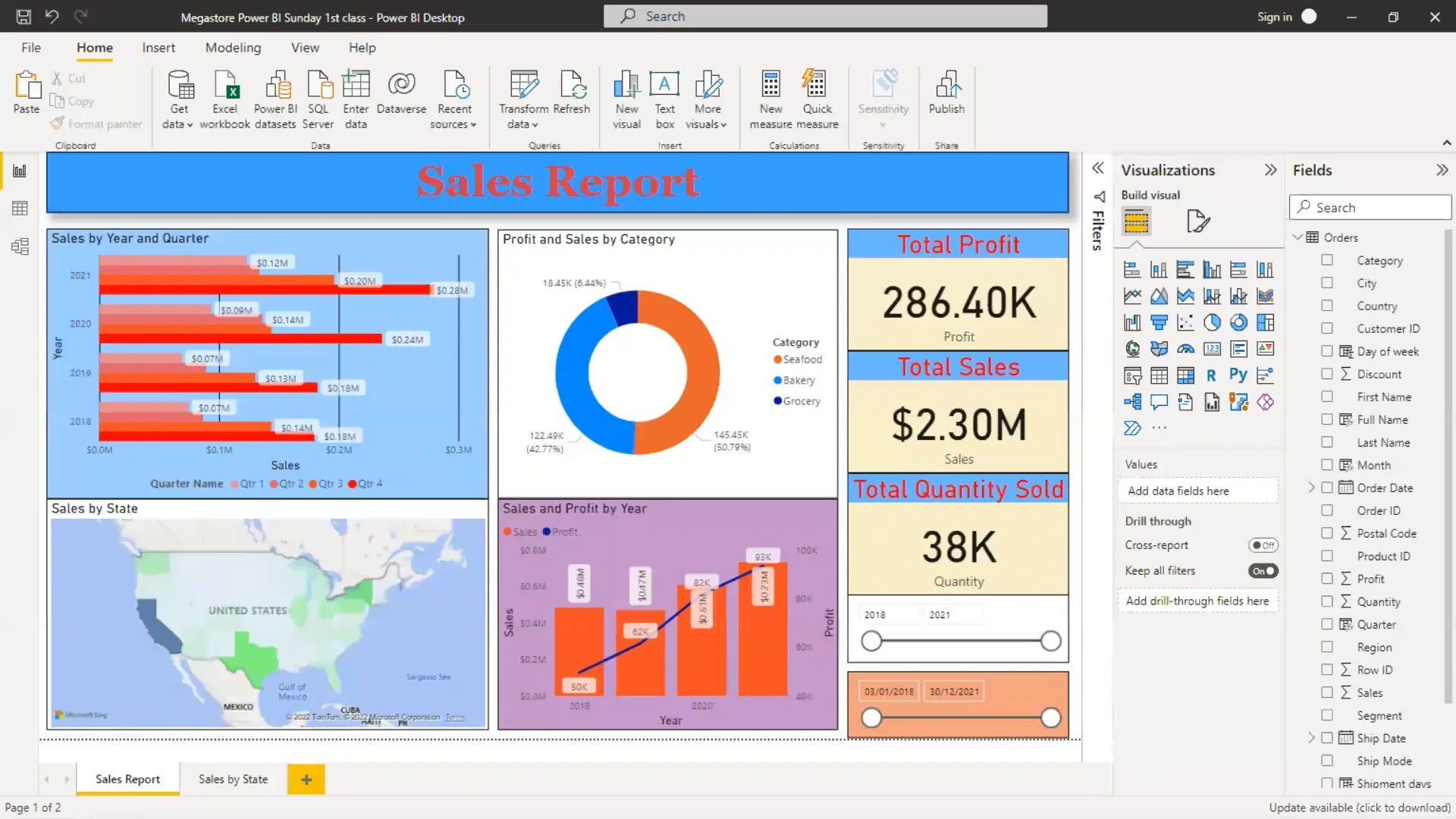Open Format visual pane icon

(x=1197, y=221)
